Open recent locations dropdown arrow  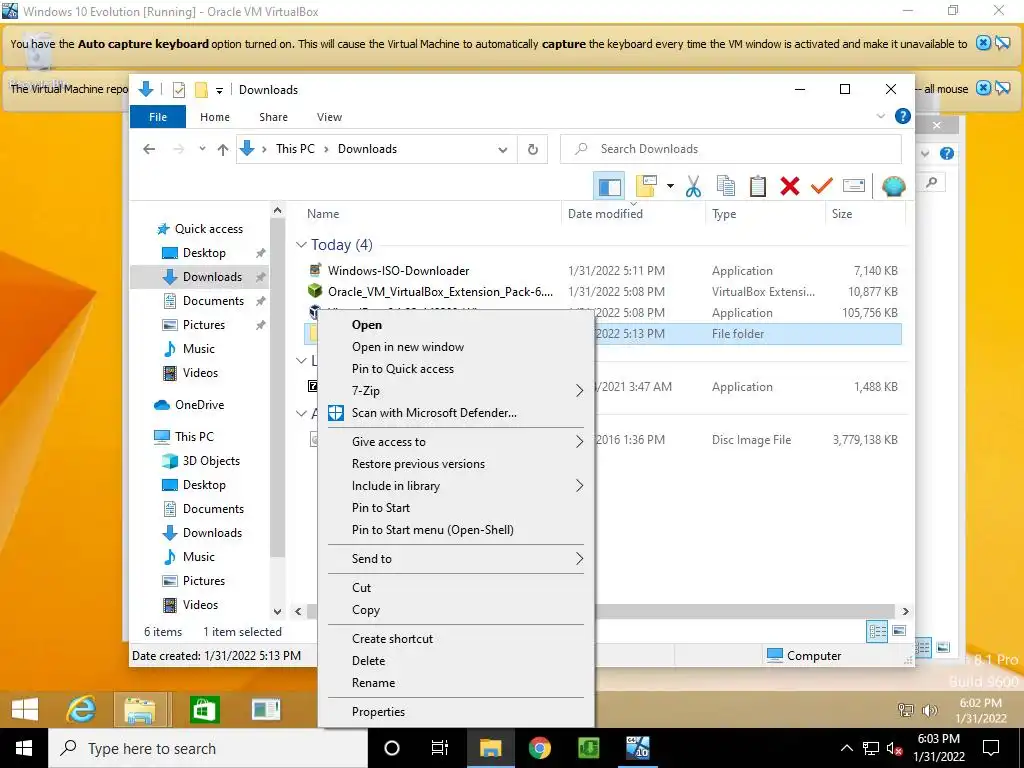point(202,149)
